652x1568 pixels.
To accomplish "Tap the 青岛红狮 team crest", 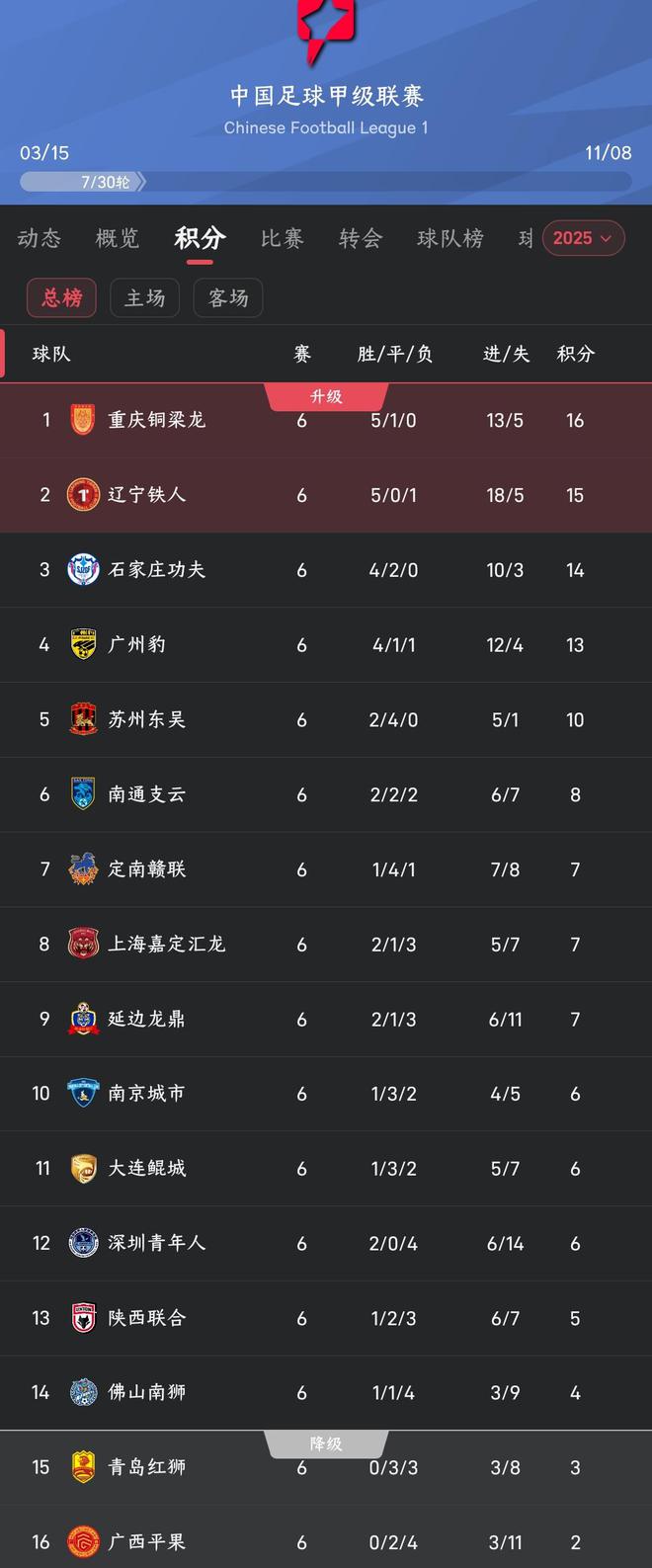I will 83,1467.
